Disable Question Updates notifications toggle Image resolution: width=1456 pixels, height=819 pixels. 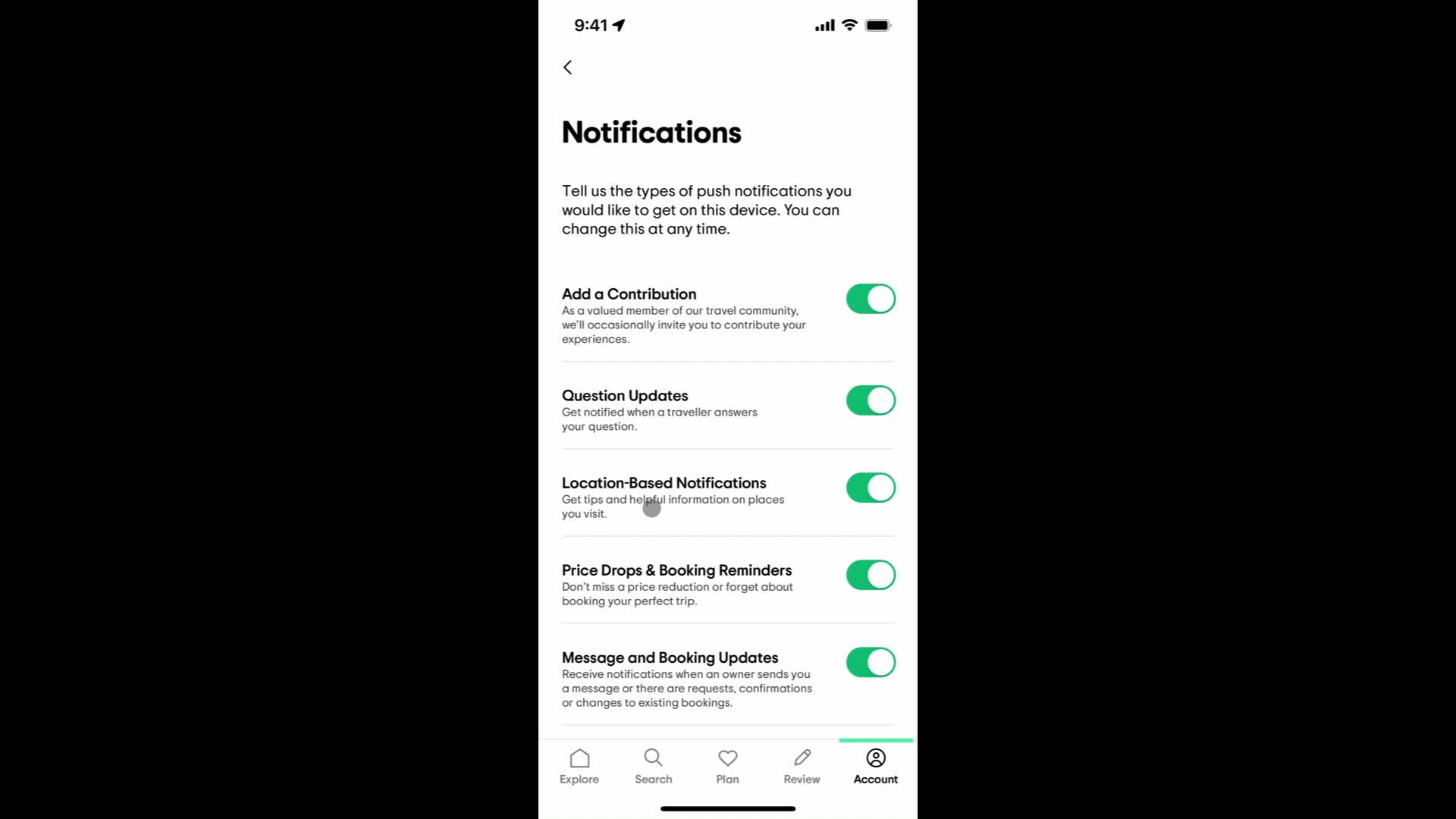[869, 399]
